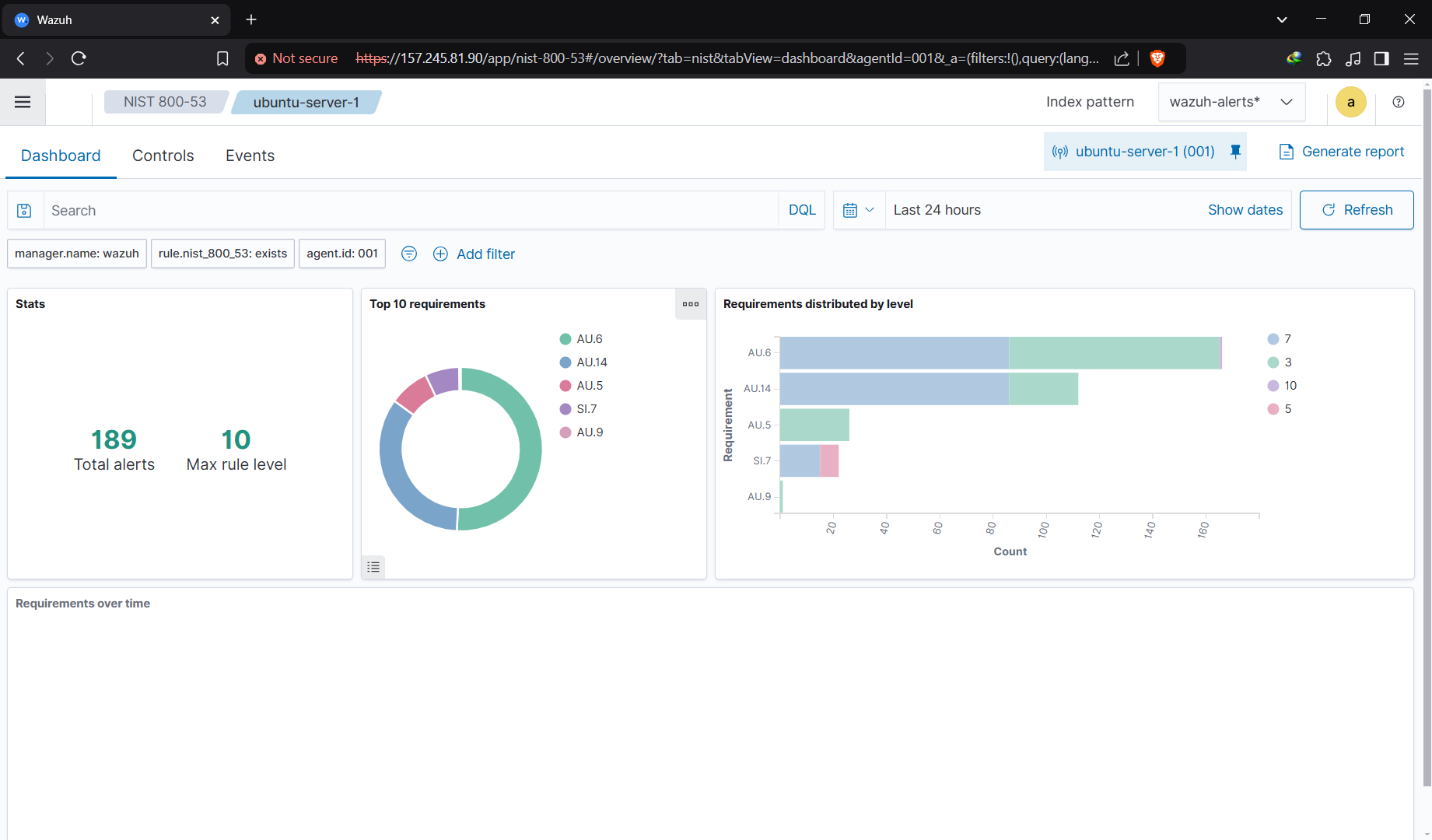The width and height of the screenshot is (1432, 840).
Task: Toggle AU.9 series in pie legend
Action: pyautogui.click(x=581, y=432)
